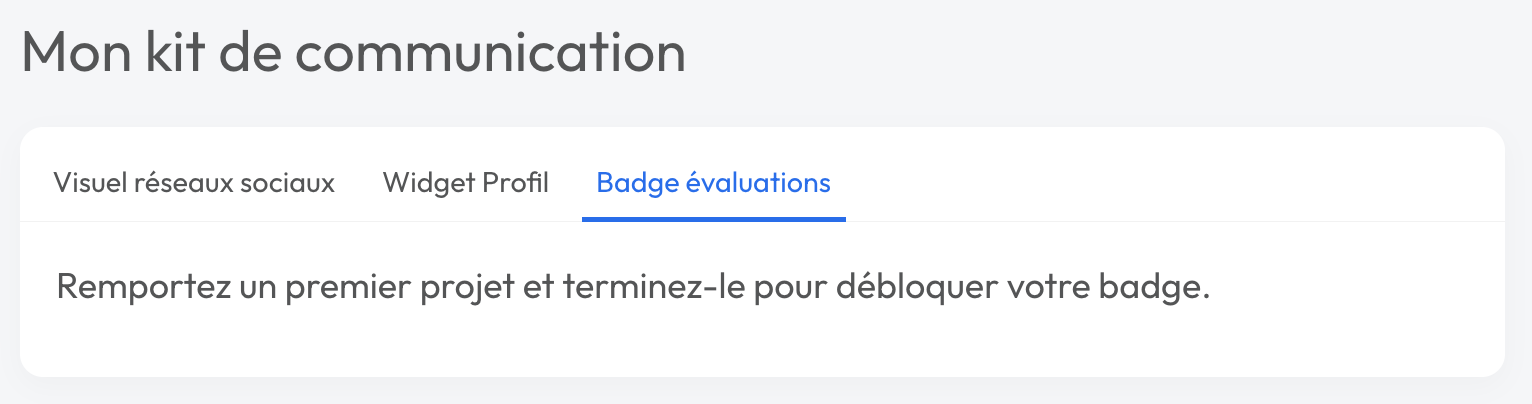Click the Remportez un premier projet message
This screenshot has width=1532, height=404.
point(633,287)
